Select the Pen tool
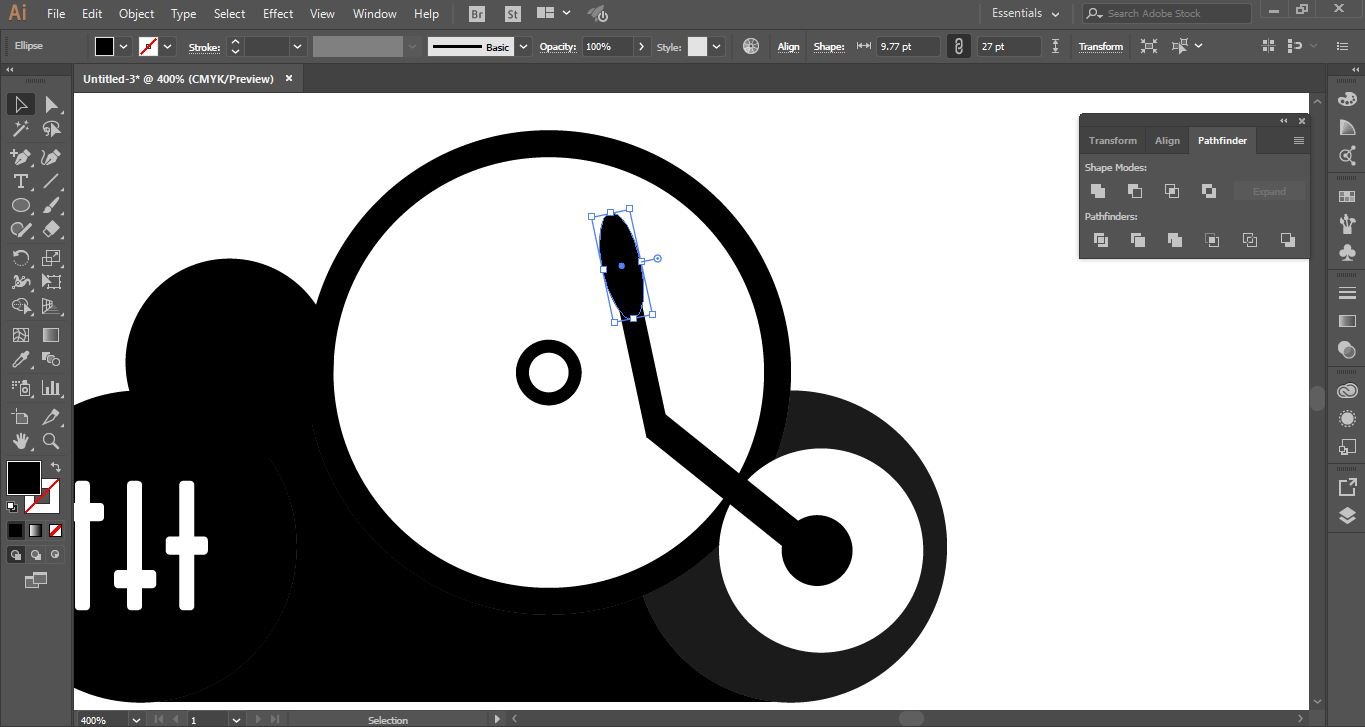 point(20,157)
